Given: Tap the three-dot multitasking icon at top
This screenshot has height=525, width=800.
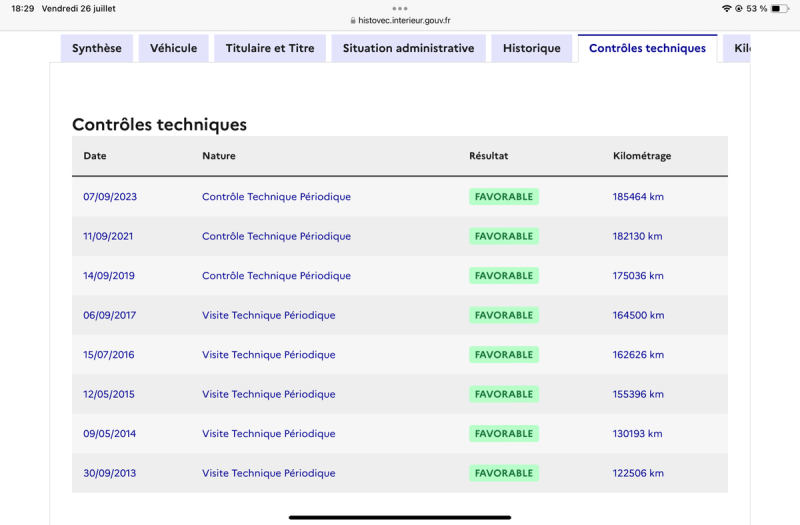Looking at the screenshot, I should [400, 8].
